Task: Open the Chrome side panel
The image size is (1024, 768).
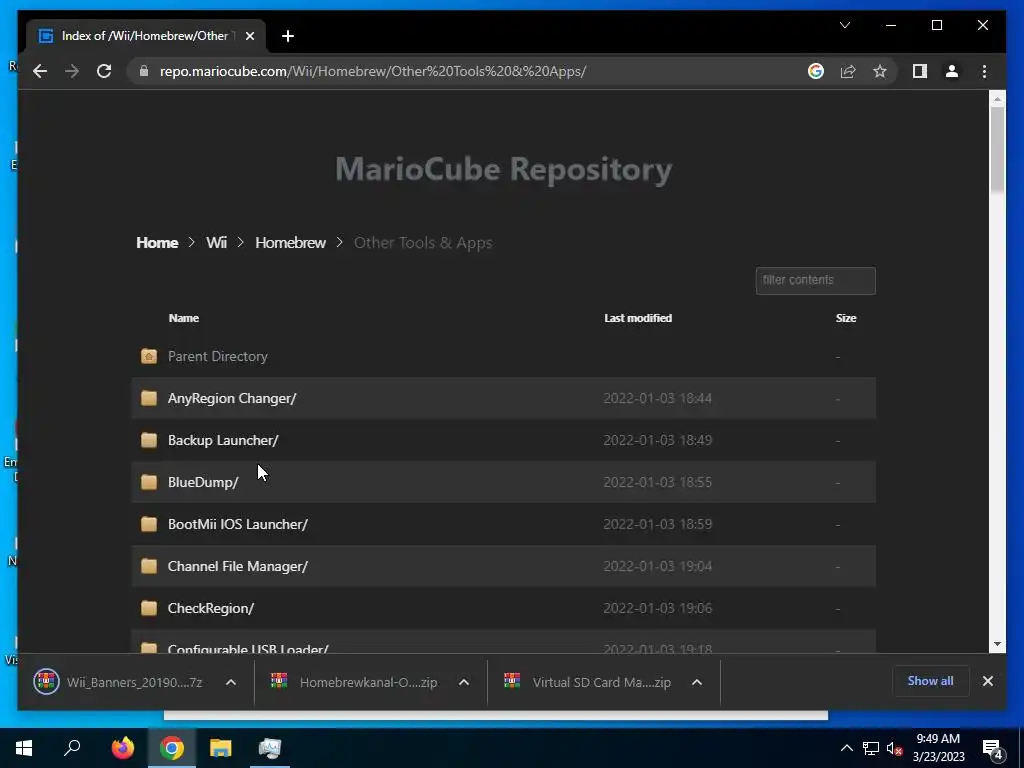Action: pos(920,71)
